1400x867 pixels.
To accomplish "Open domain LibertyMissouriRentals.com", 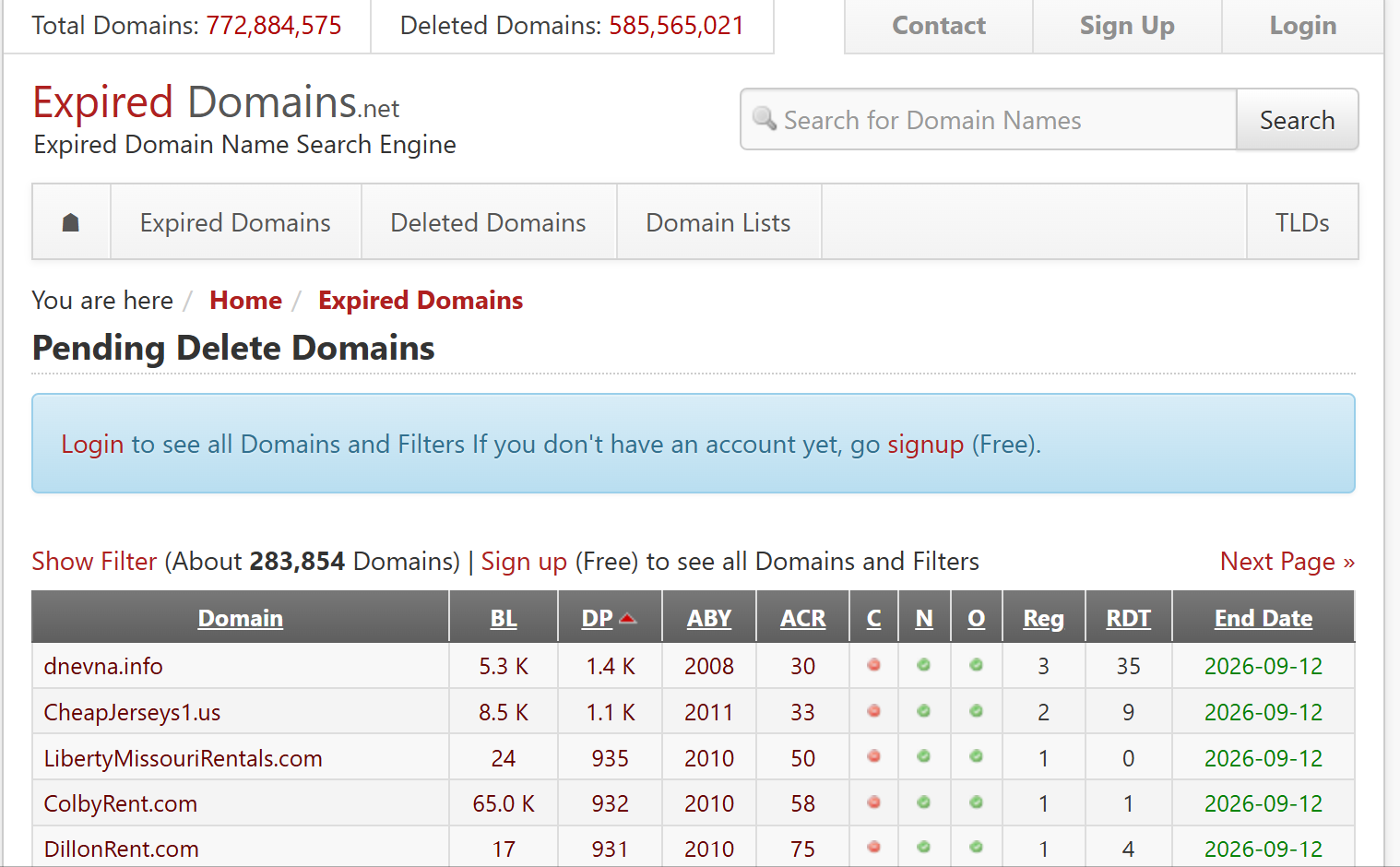I will [184, 758].
